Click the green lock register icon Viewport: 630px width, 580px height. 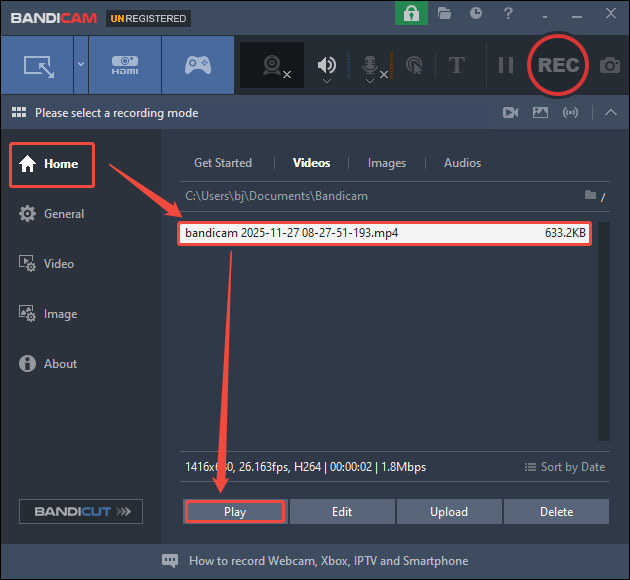point(411,13)
